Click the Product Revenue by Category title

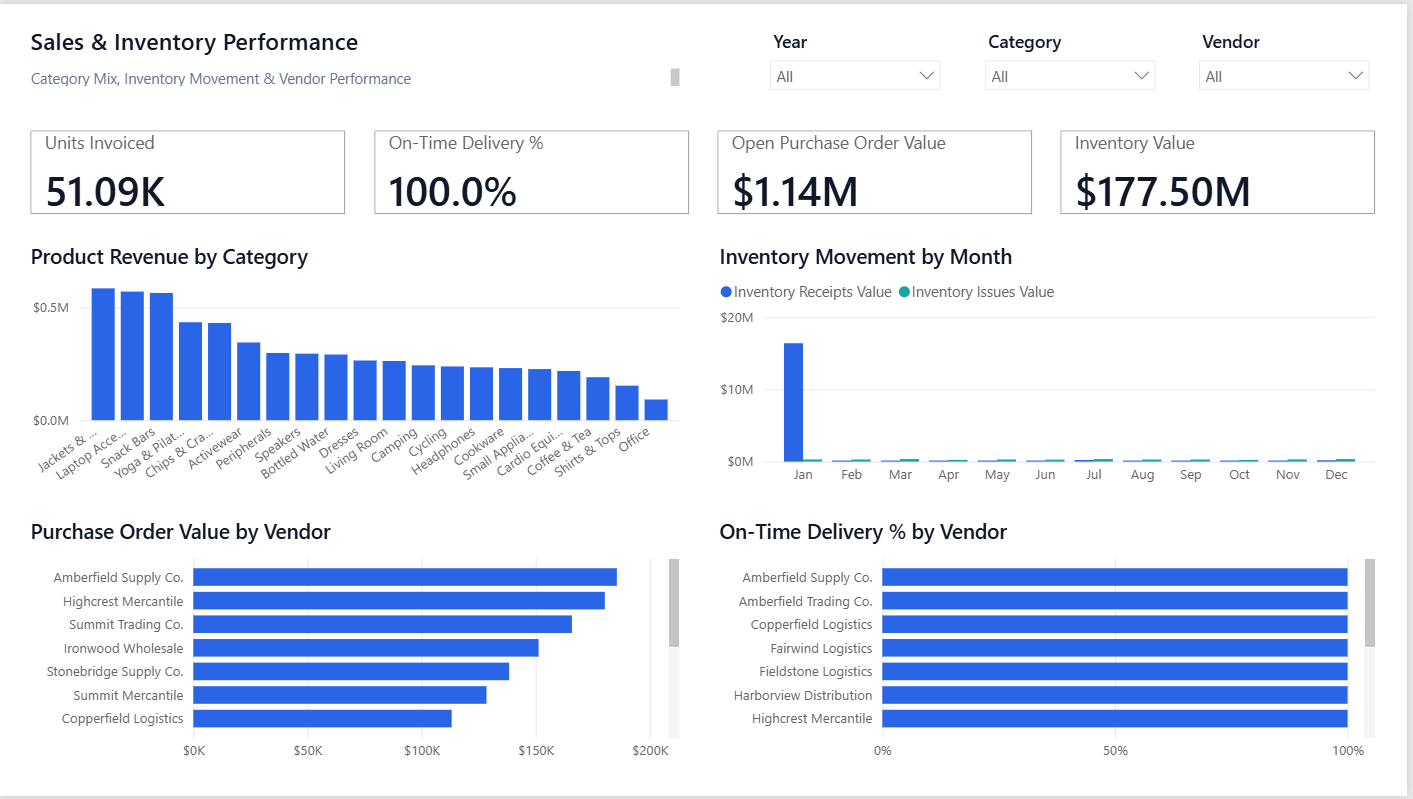pyautogui.click(x=169, y=257)
